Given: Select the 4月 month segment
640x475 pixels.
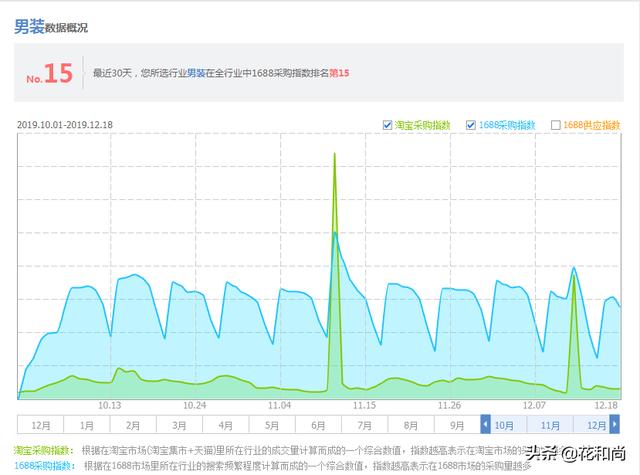Looking at the screenshot, I should 225,424.
